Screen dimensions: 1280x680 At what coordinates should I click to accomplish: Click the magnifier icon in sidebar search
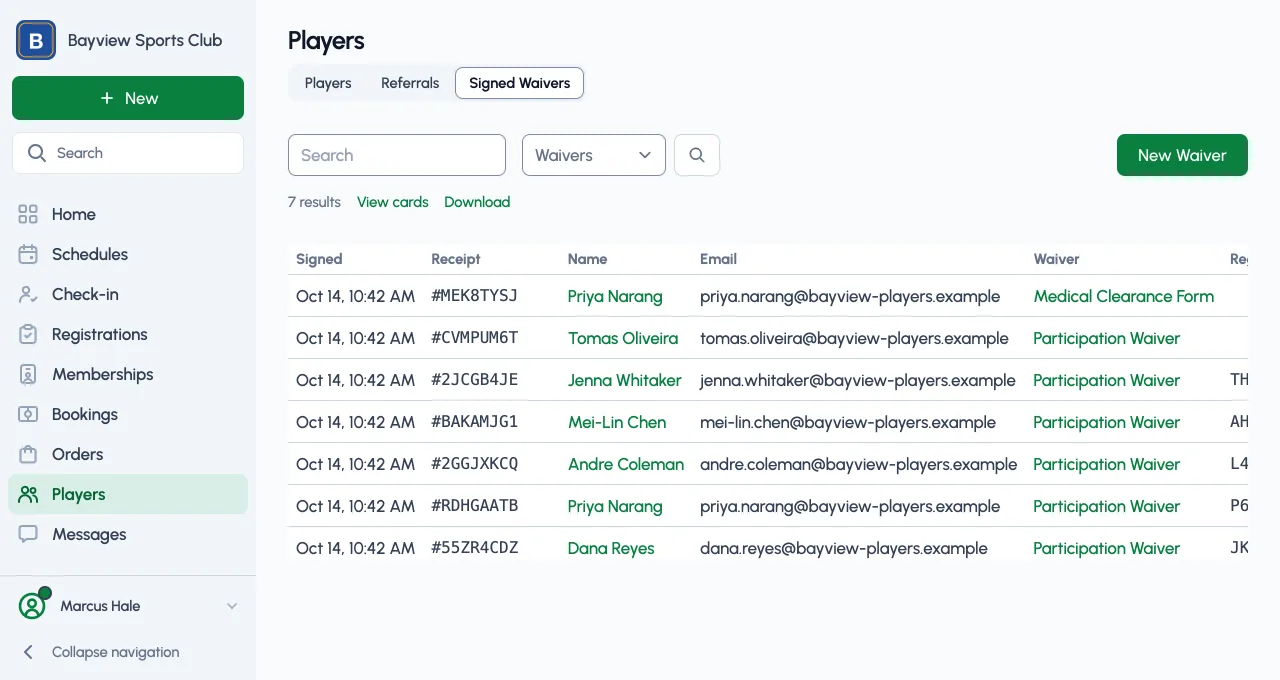[x=37, y=153]
